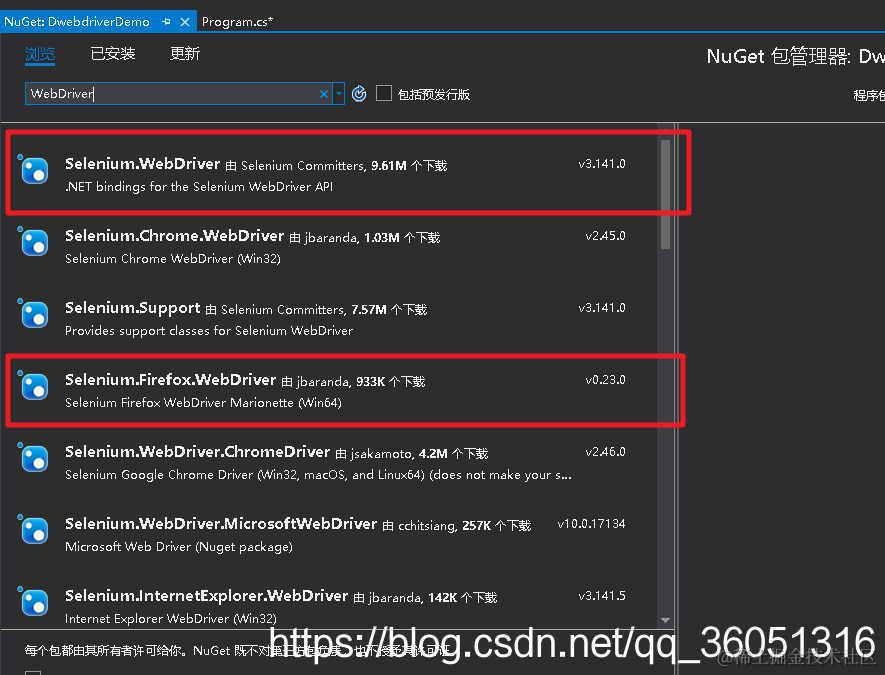Click the Selenium.WebDriver.ChromeDriver package icon
This screenshot has width=885, height=675.
point(34,458)
